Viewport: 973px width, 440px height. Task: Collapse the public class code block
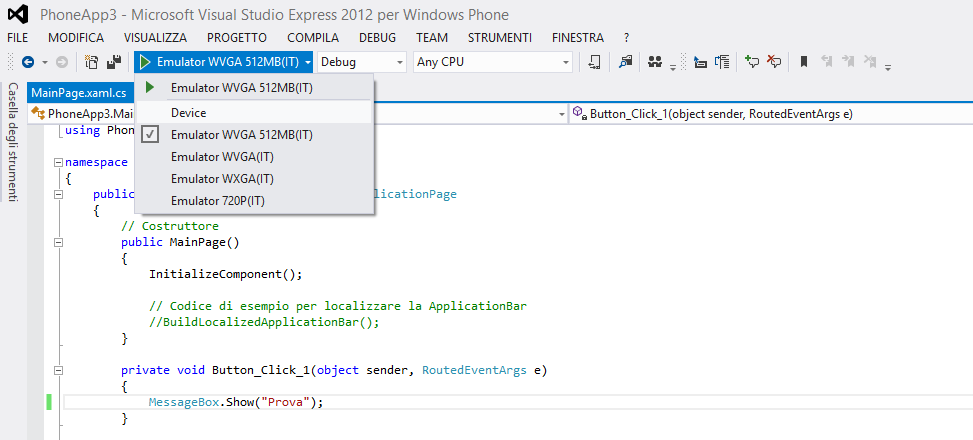tap(58, 195)
